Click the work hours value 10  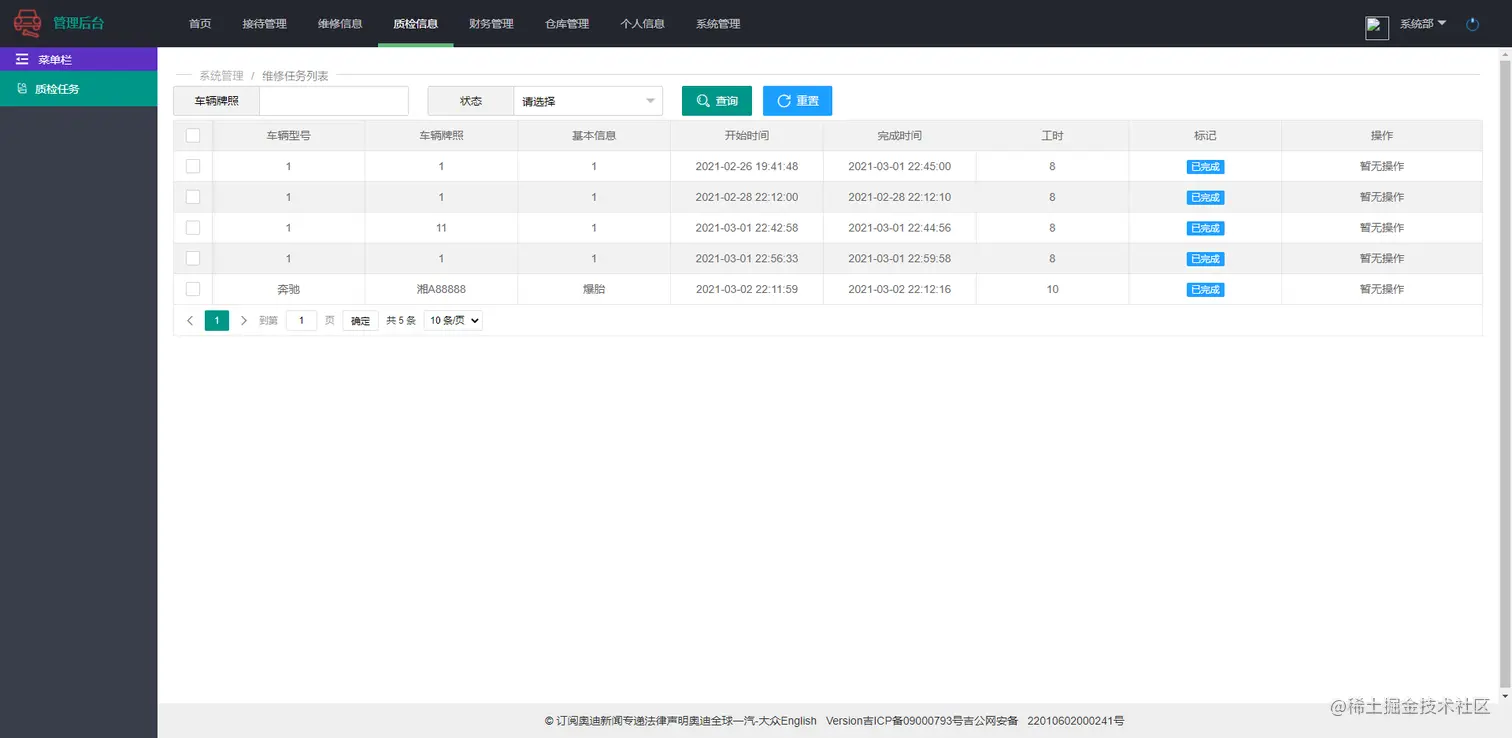coord(1052,289)
